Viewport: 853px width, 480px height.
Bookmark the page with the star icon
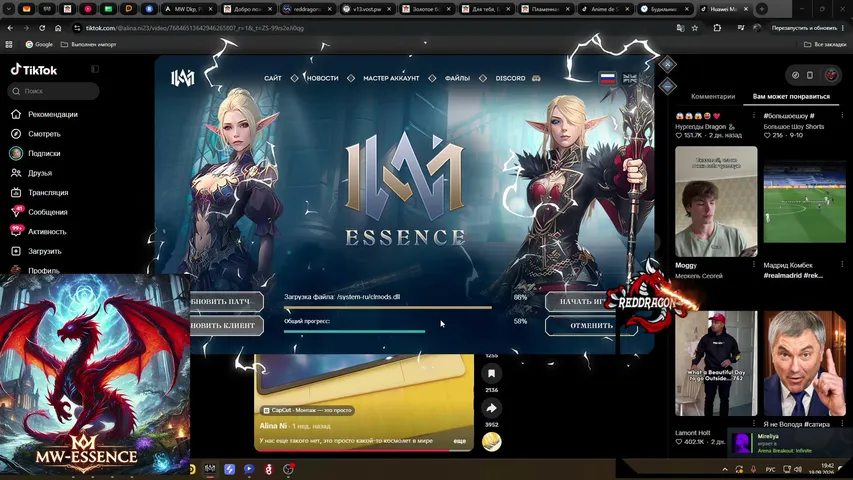pos(695,28)
